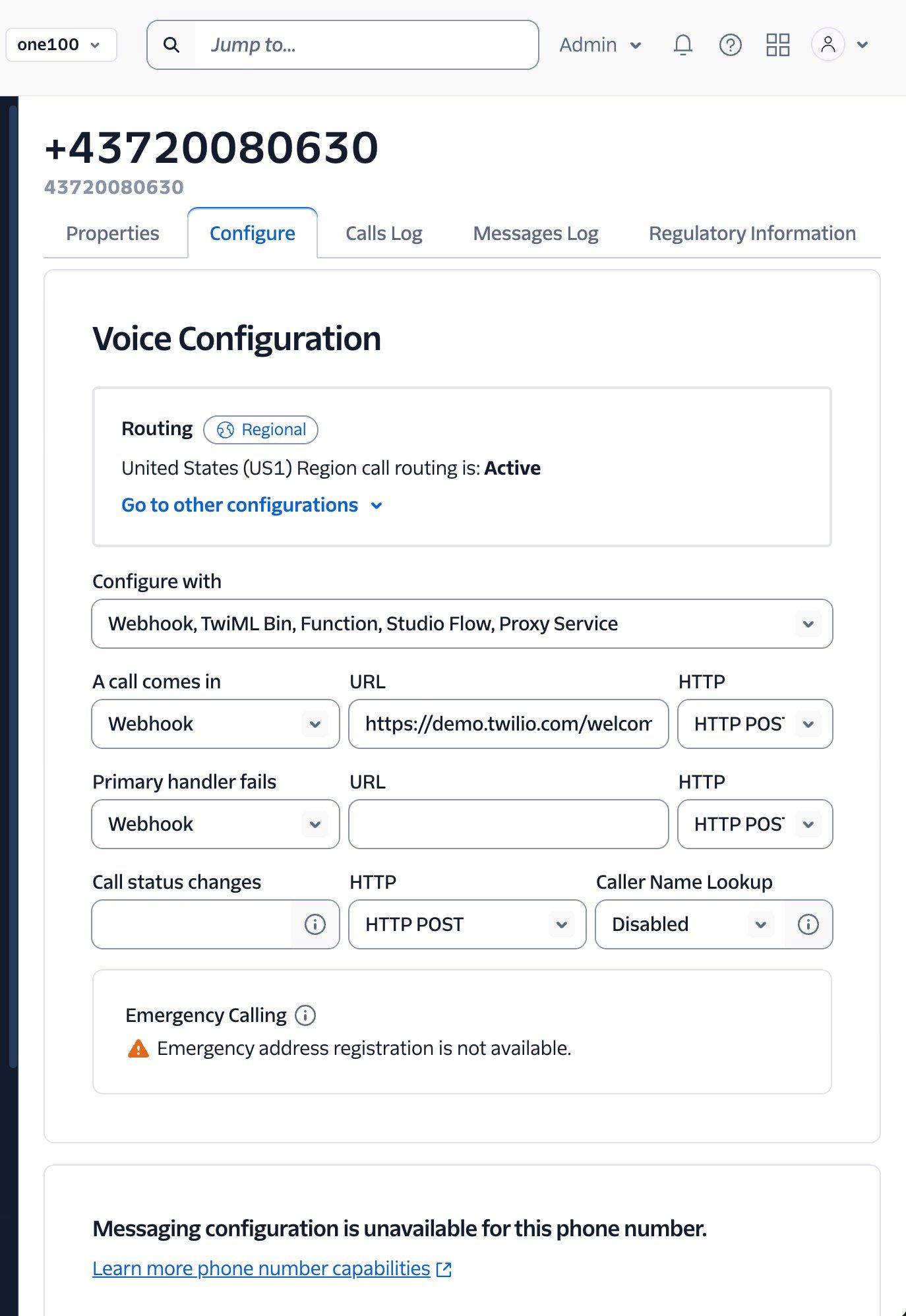Open the Admin menu
906x1316 pixels.
pos(599,44)
